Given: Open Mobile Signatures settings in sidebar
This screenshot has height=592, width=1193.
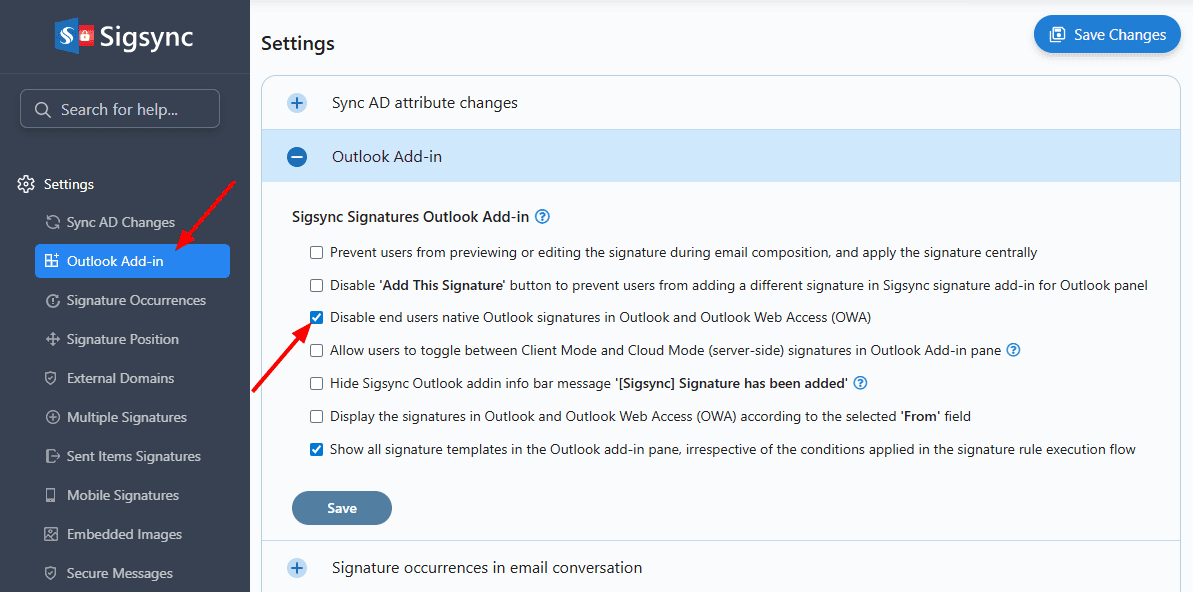Looking at the screenshot, I should click(122, 495).
